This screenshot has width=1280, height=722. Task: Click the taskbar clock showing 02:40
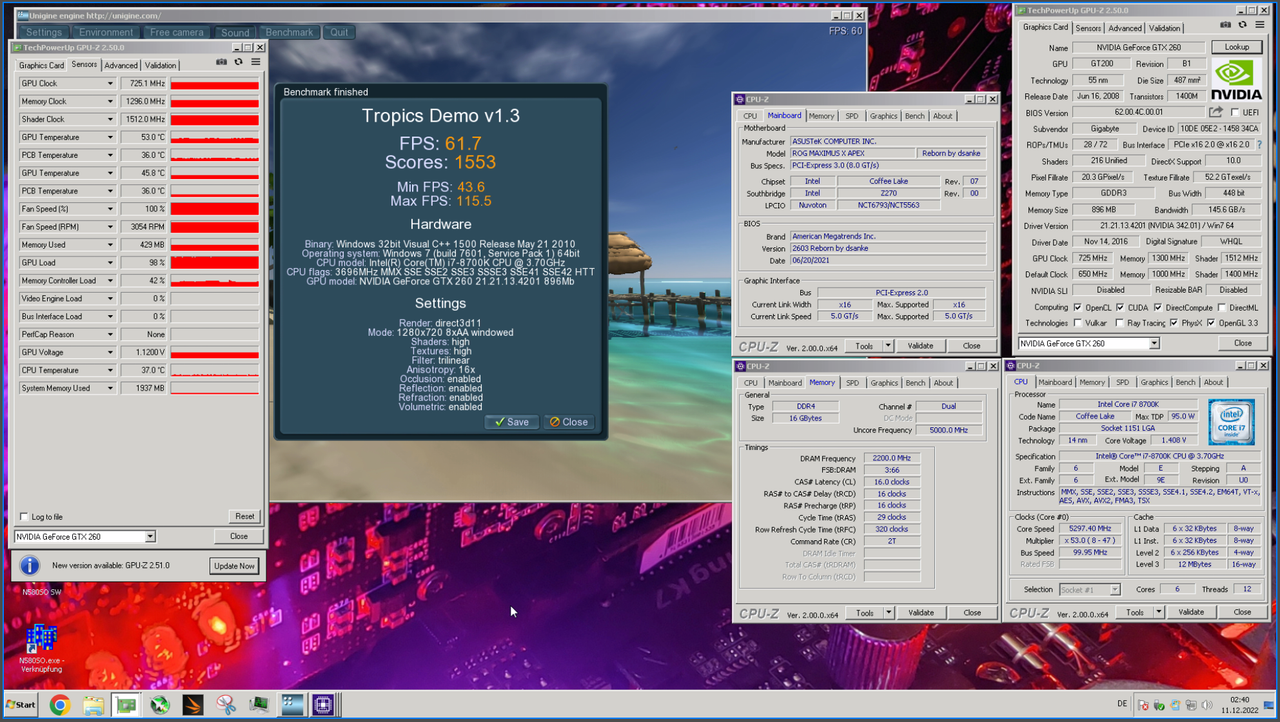1238,705
